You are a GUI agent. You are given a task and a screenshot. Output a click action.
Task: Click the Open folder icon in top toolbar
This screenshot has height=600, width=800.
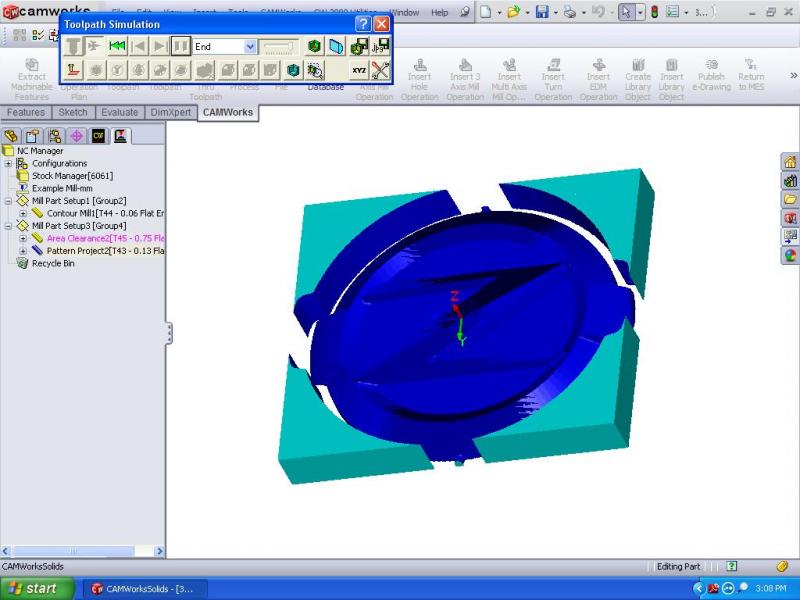tap(514, 12)
